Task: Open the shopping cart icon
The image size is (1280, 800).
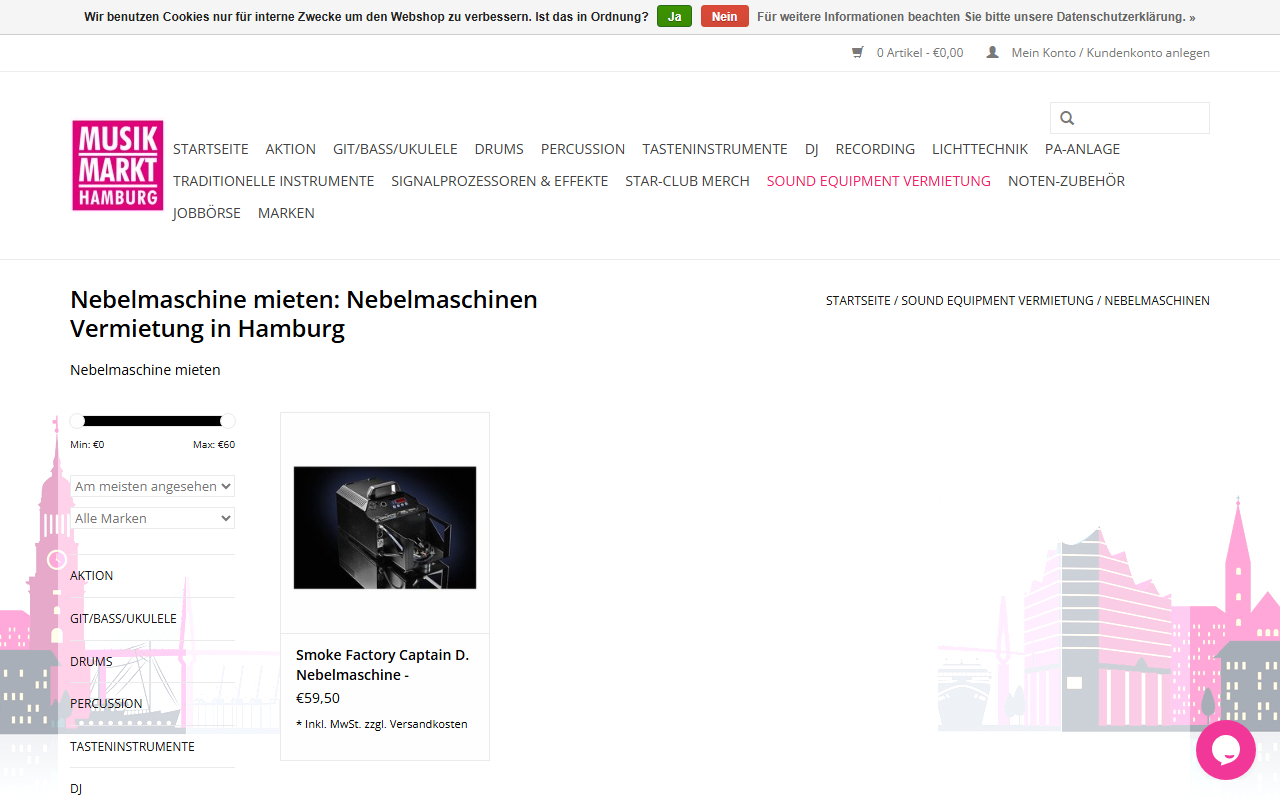Action: click(x=857, y=53)
